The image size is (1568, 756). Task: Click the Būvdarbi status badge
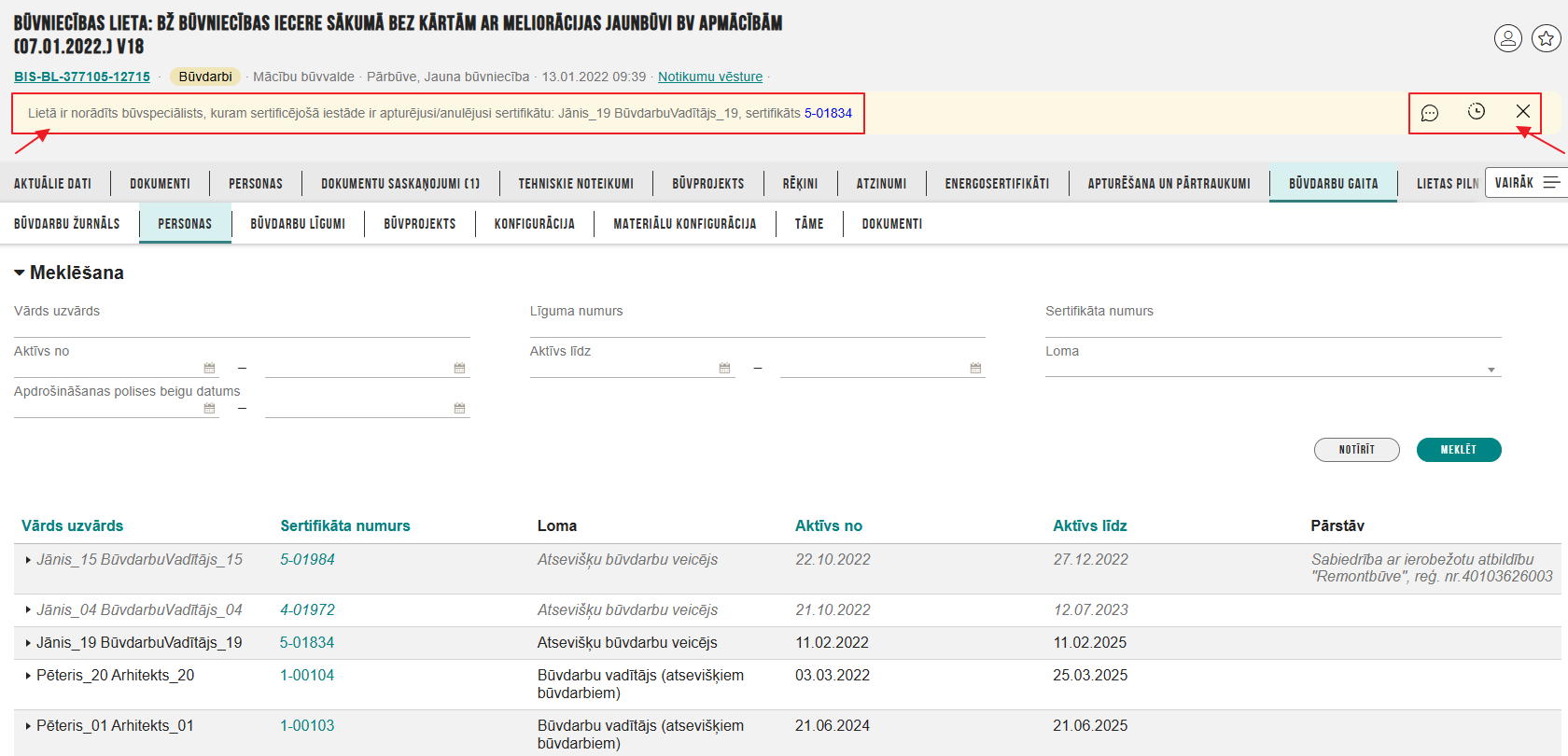pyautogui.click(x=205, y=77)
